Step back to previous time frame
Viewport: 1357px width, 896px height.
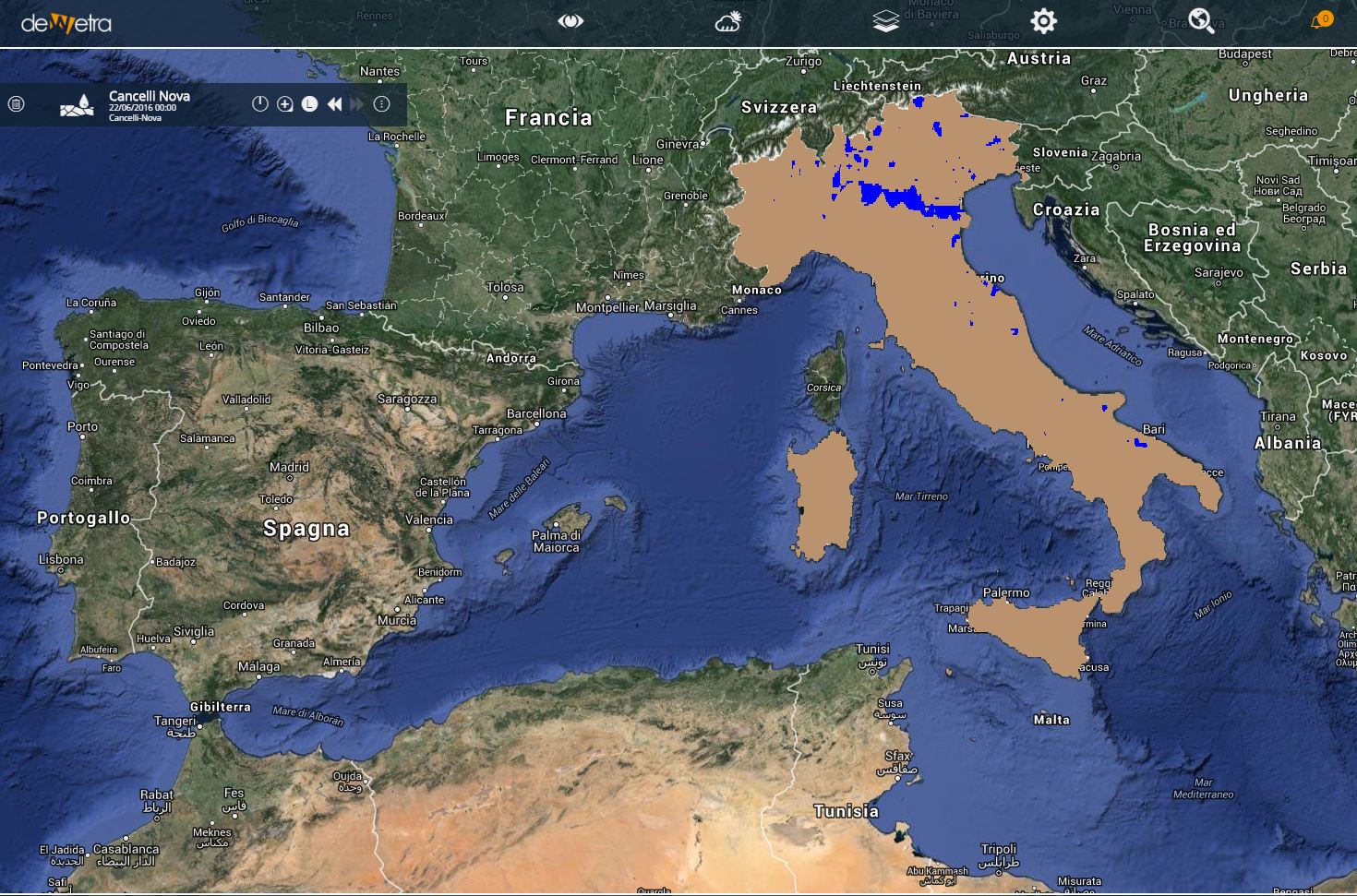tap(334, 104)
